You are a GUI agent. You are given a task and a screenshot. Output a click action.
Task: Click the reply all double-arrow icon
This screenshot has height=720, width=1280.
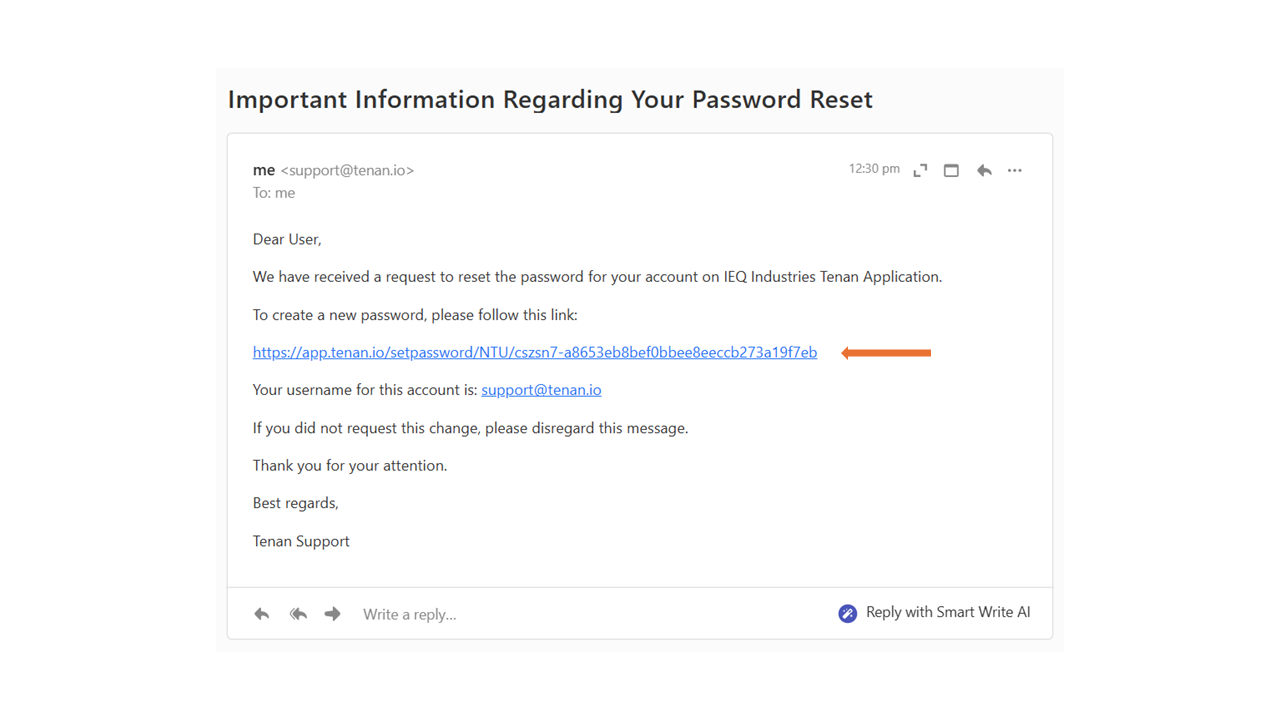click(298, 614)
